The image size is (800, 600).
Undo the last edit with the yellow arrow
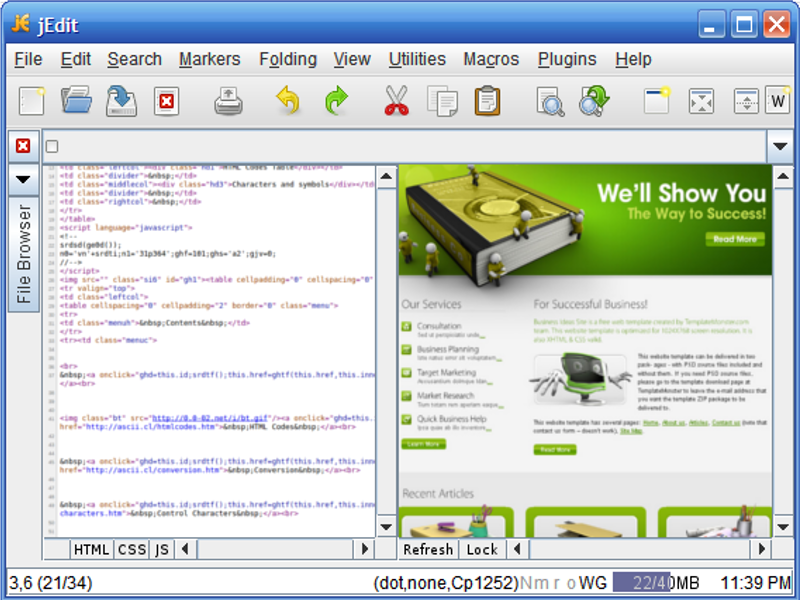(288, 100)
